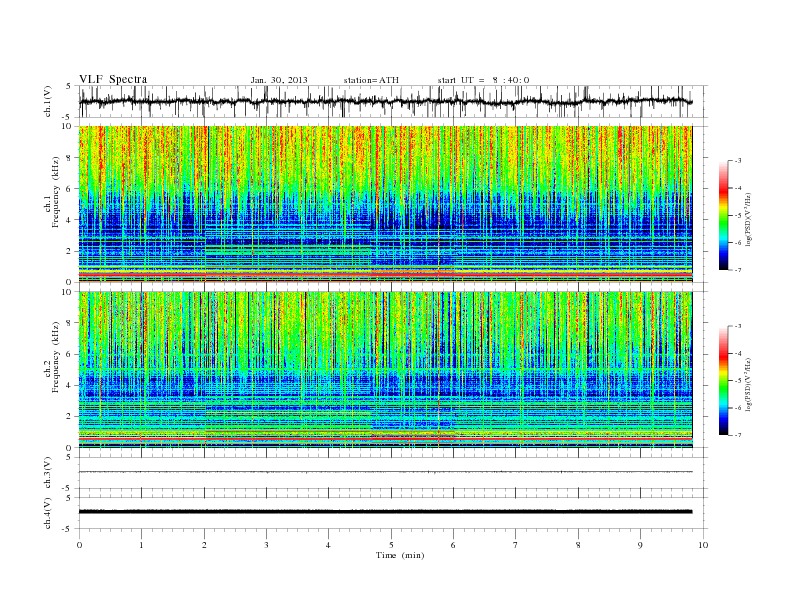Click the "6" kHz tick of the ch.1 spectrogram
The width and height of the screenshot is (792, 612).
[x=70, y=189]
